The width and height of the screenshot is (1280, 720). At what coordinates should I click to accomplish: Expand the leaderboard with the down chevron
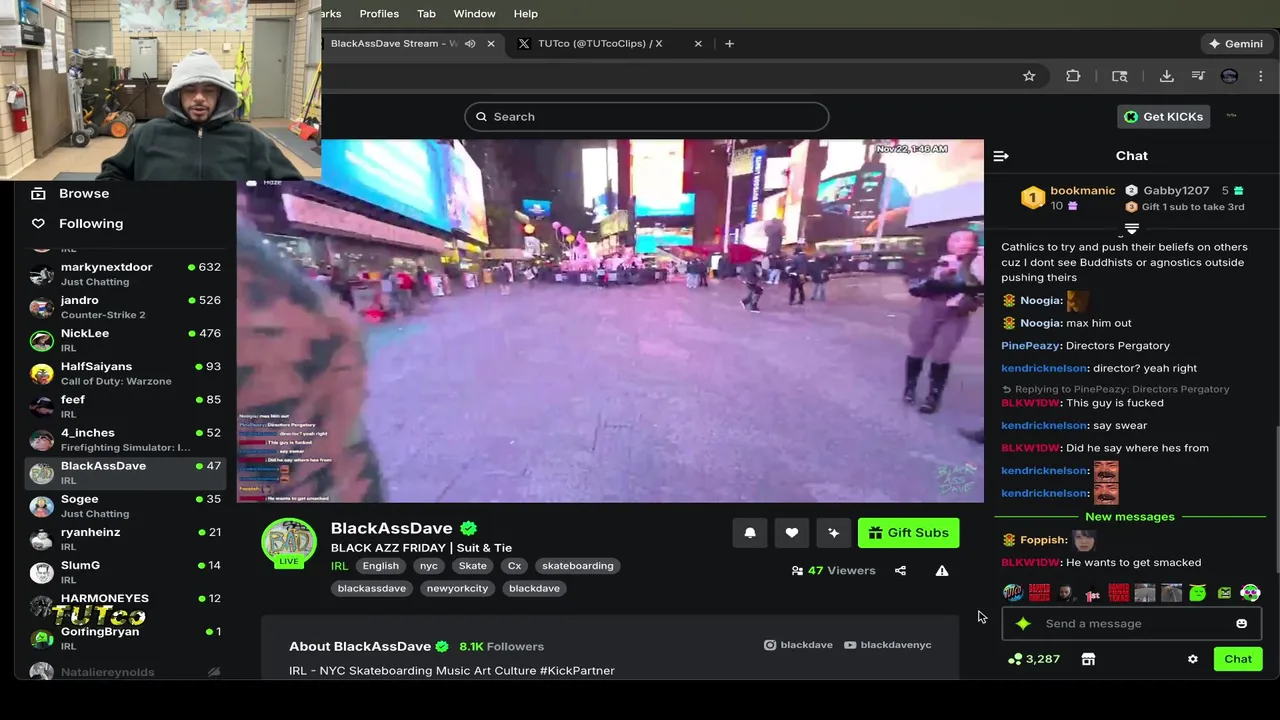coord(1132,229)
